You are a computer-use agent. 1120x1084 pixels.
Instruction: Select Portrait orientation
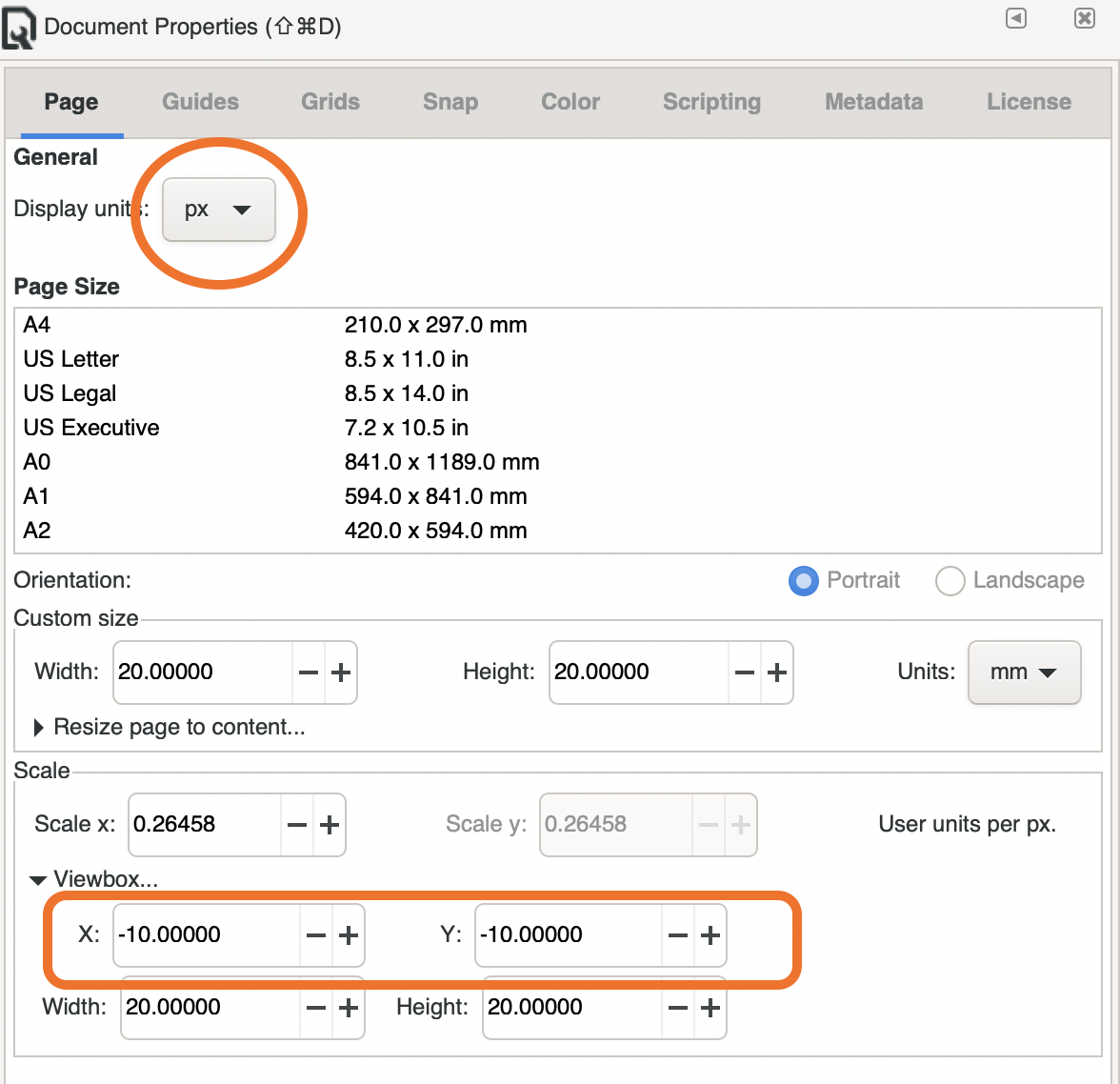coord(804,581)
